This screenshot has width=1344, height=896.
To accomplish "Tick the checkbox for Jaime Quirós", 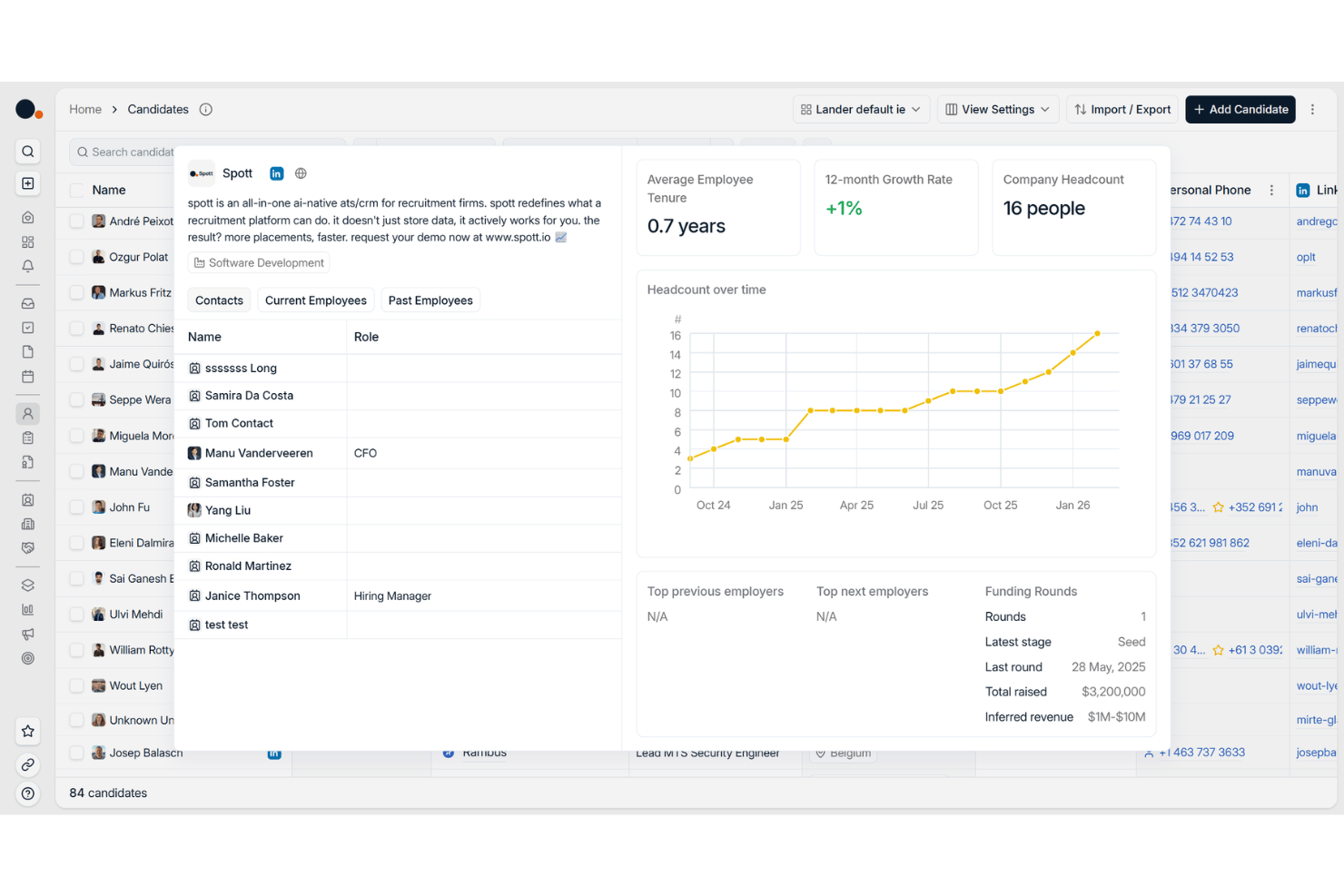I will tap(77, 364).
